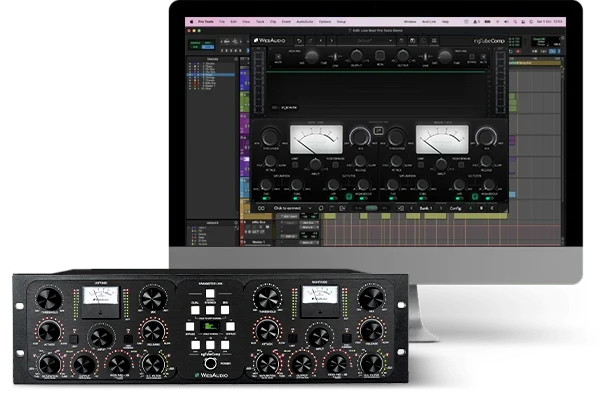Open the Click to connect dropdown

[x=292, y=208]
